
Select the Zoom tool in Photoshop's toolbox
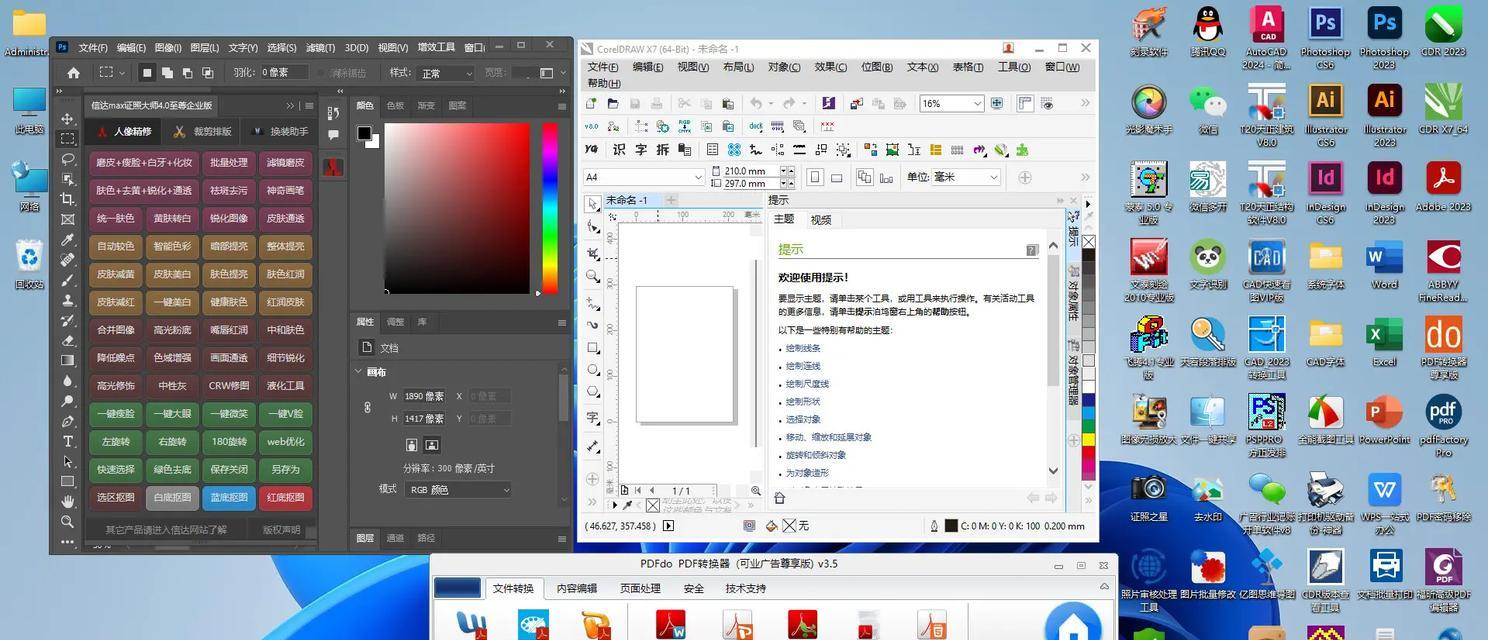[x=68, y=521]
